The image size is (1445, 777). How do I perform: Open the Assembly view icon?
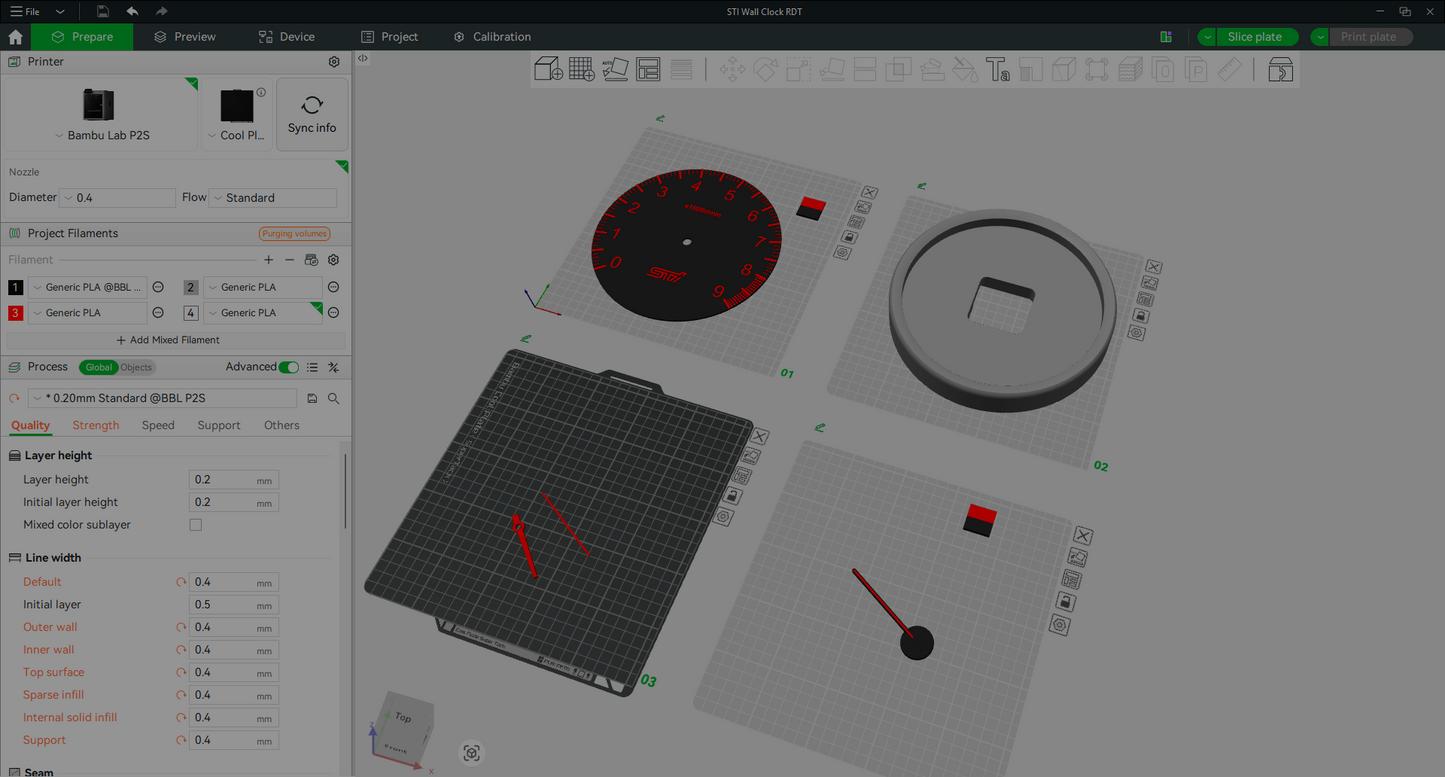pyautogui.click(x=1281, y=69)
